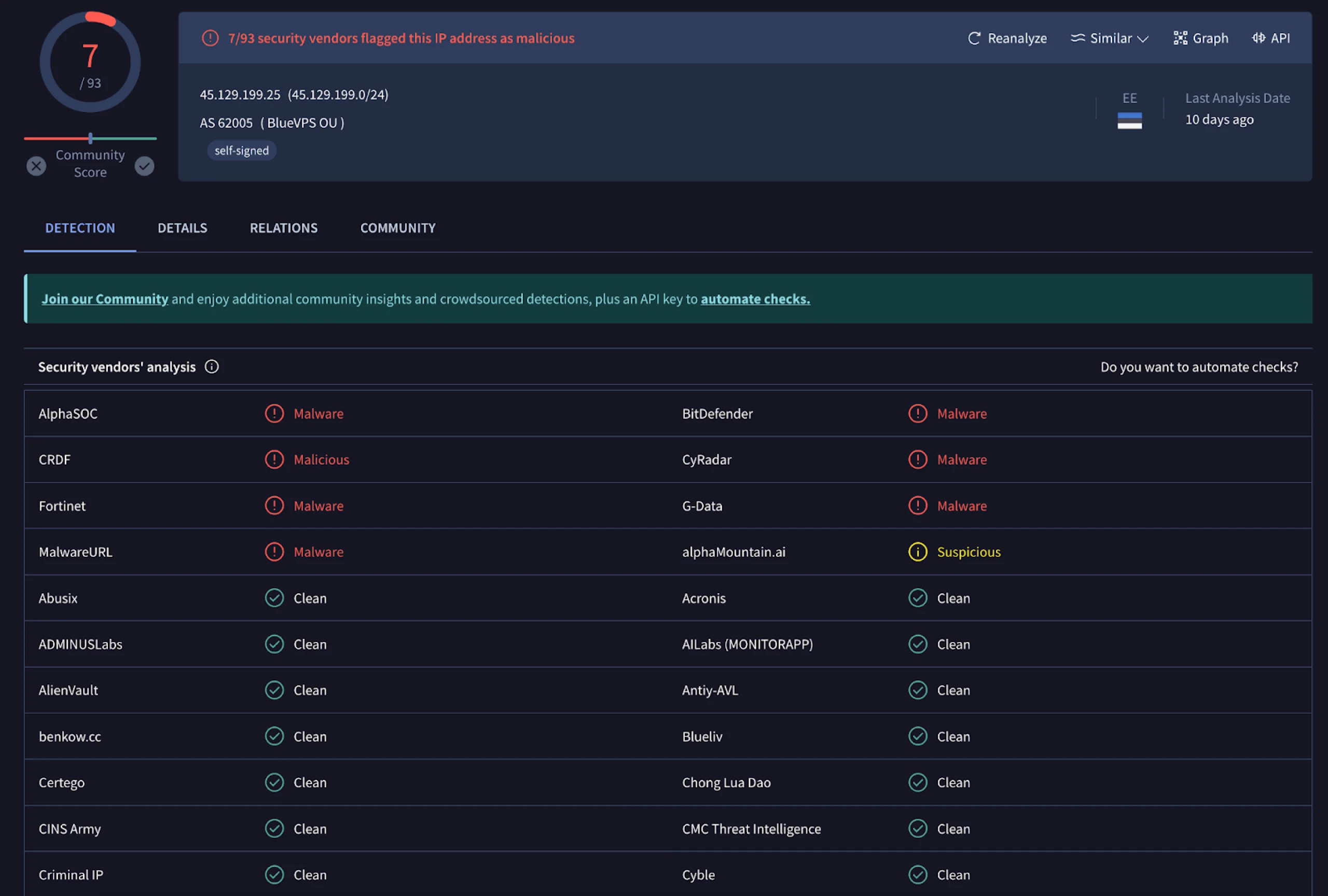Click the automate checks link
The image size is (1328, 896).
[755, 299]
